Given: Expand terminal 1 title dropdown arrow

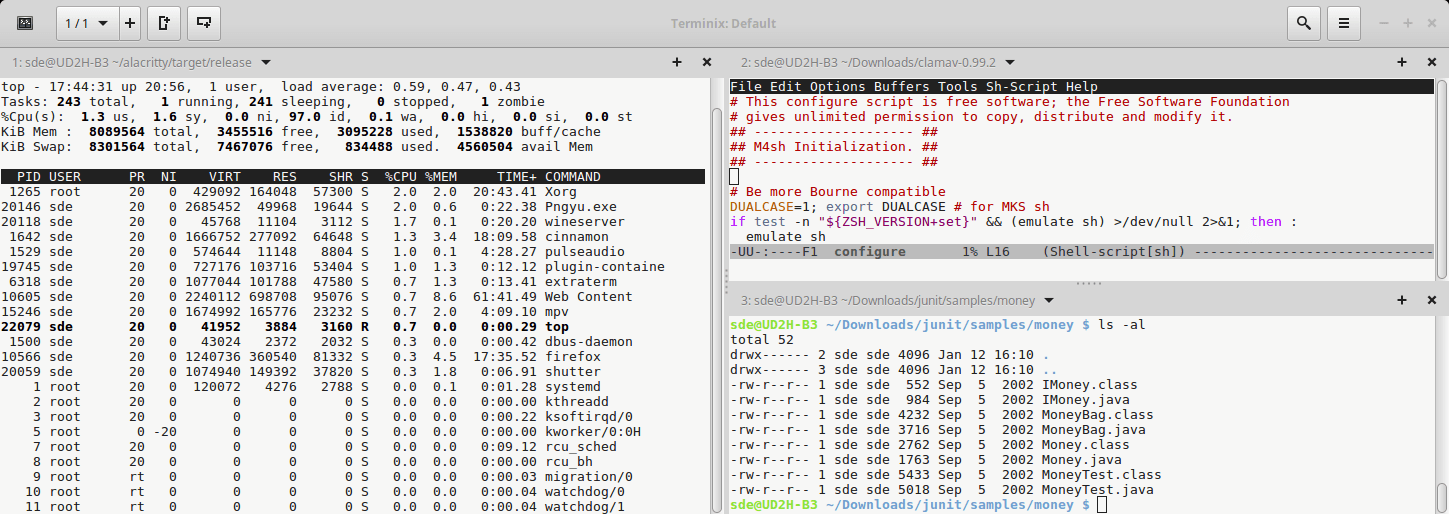Looking at the screenshot, I should pyautogui.click(x=266, y=62).
